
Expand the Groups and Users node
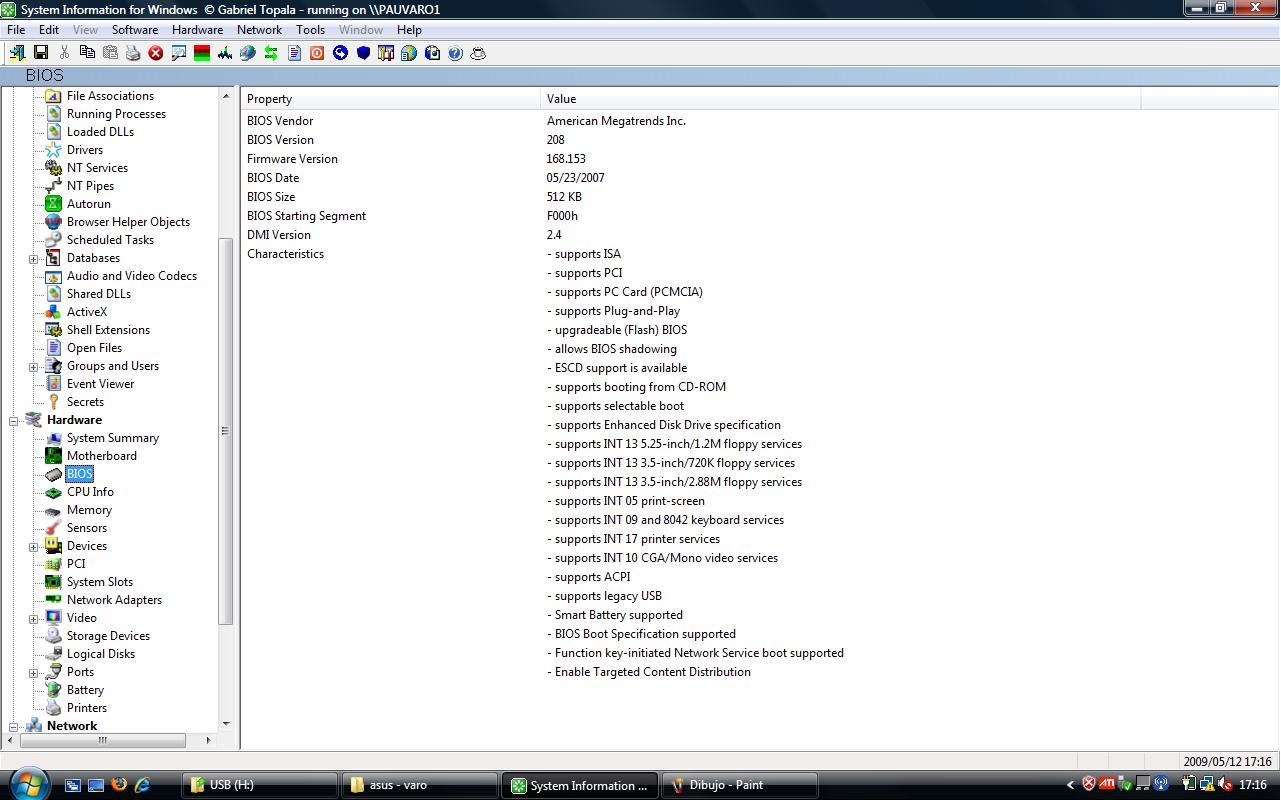34,367
